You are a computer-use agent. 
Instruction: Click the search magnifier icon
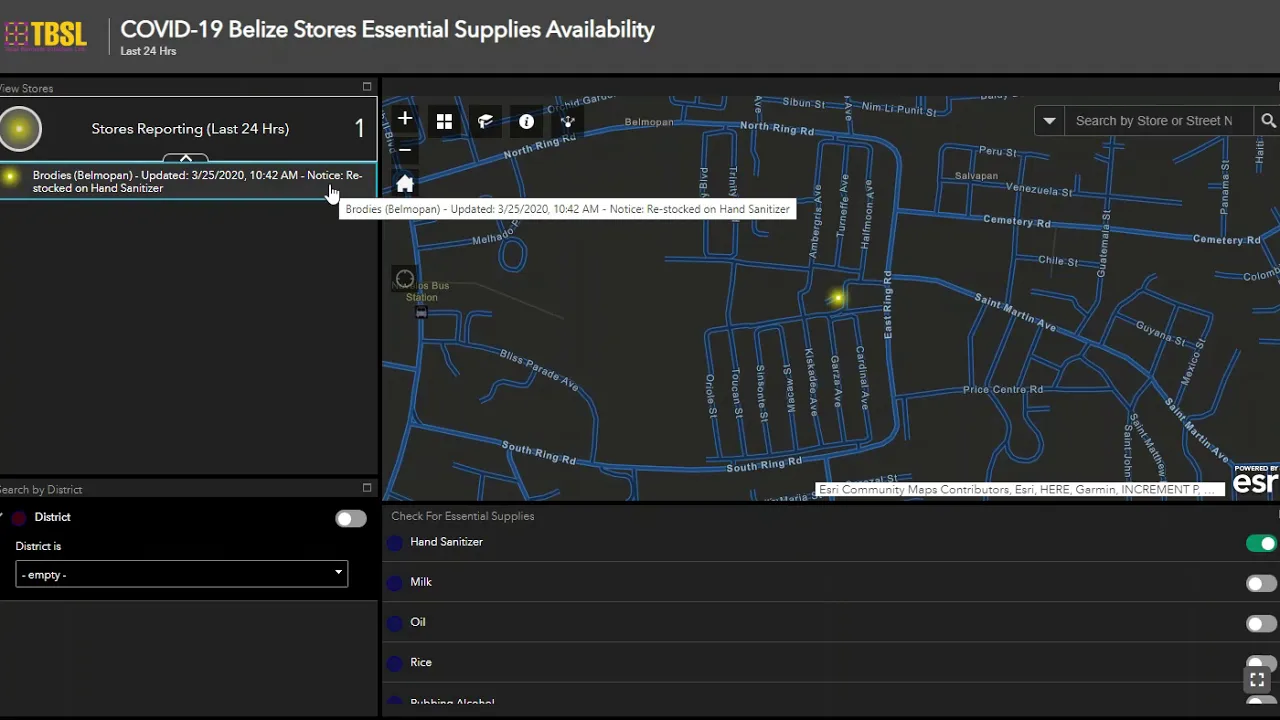[x=1268, y=121]
